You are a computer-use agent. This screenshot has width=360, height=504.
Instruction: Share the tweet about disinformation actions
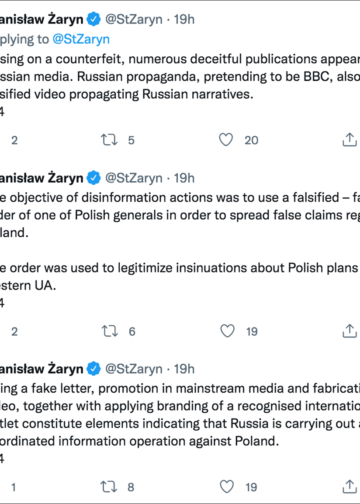click(x=349, y=331)
